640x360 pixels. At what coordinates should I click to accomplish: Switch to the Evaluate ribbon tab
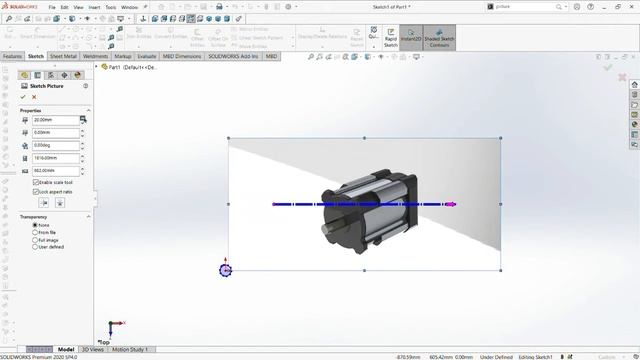147,56
